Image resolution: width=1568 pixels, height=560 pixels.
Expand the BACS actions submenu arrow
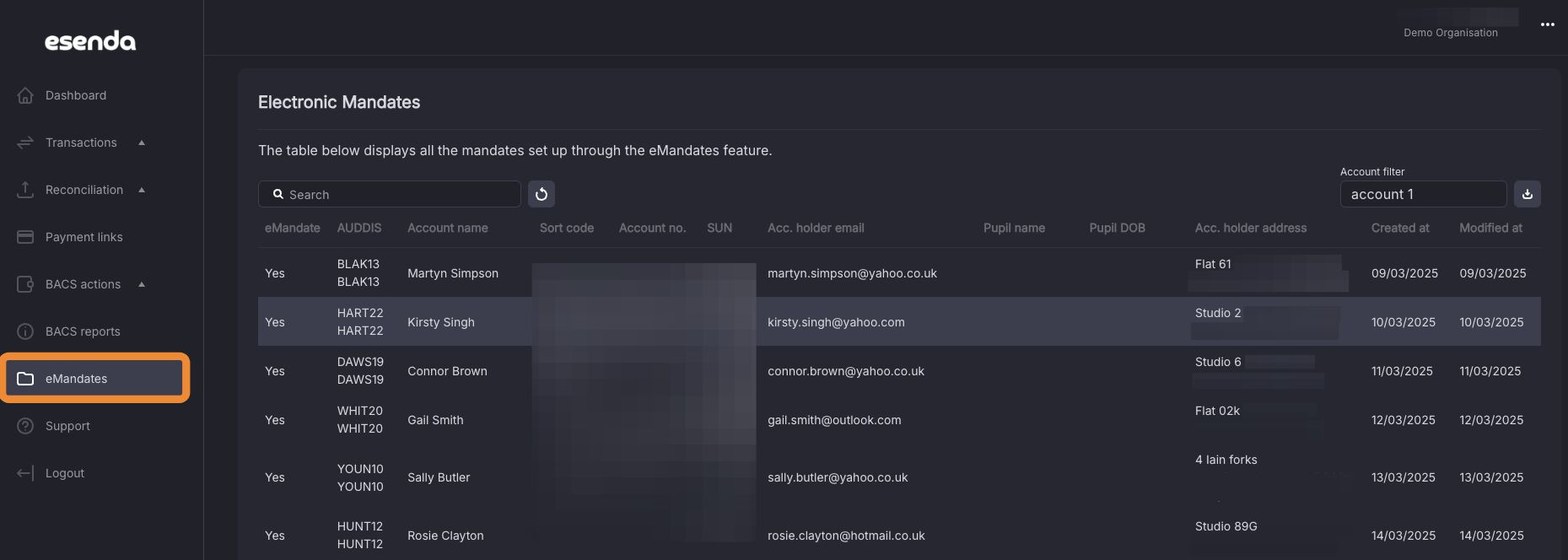142,284
